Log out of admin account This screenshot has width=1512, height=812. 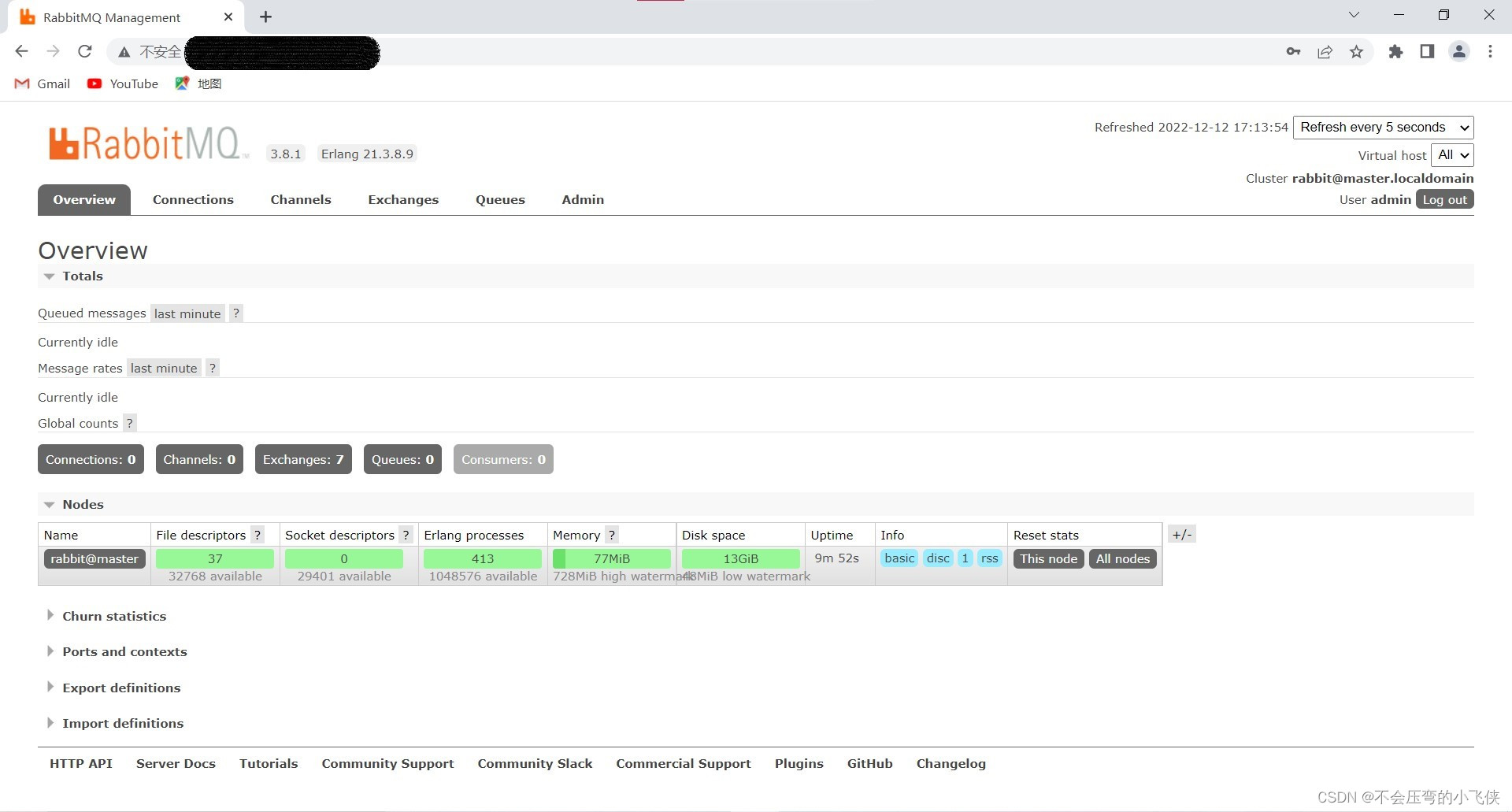click(1444, 199)
